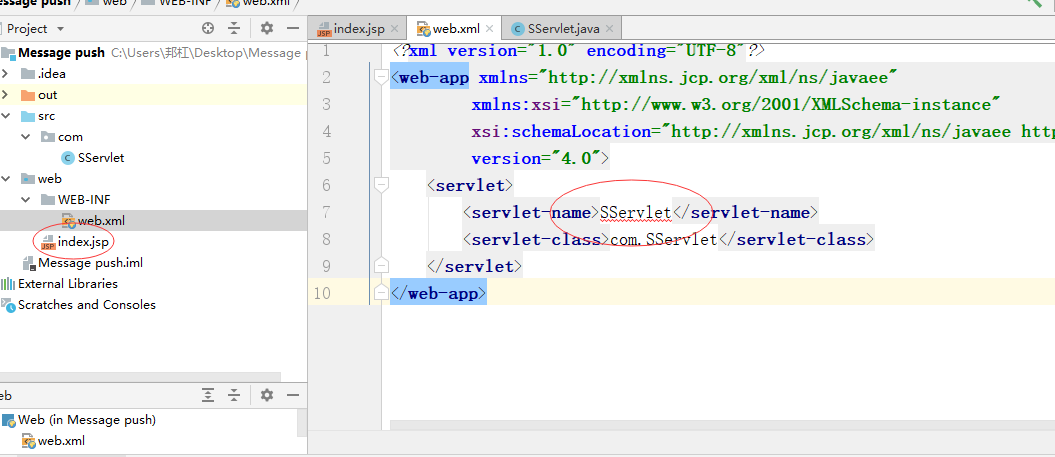Collapse all in the Web panel

tap(233, 395)
